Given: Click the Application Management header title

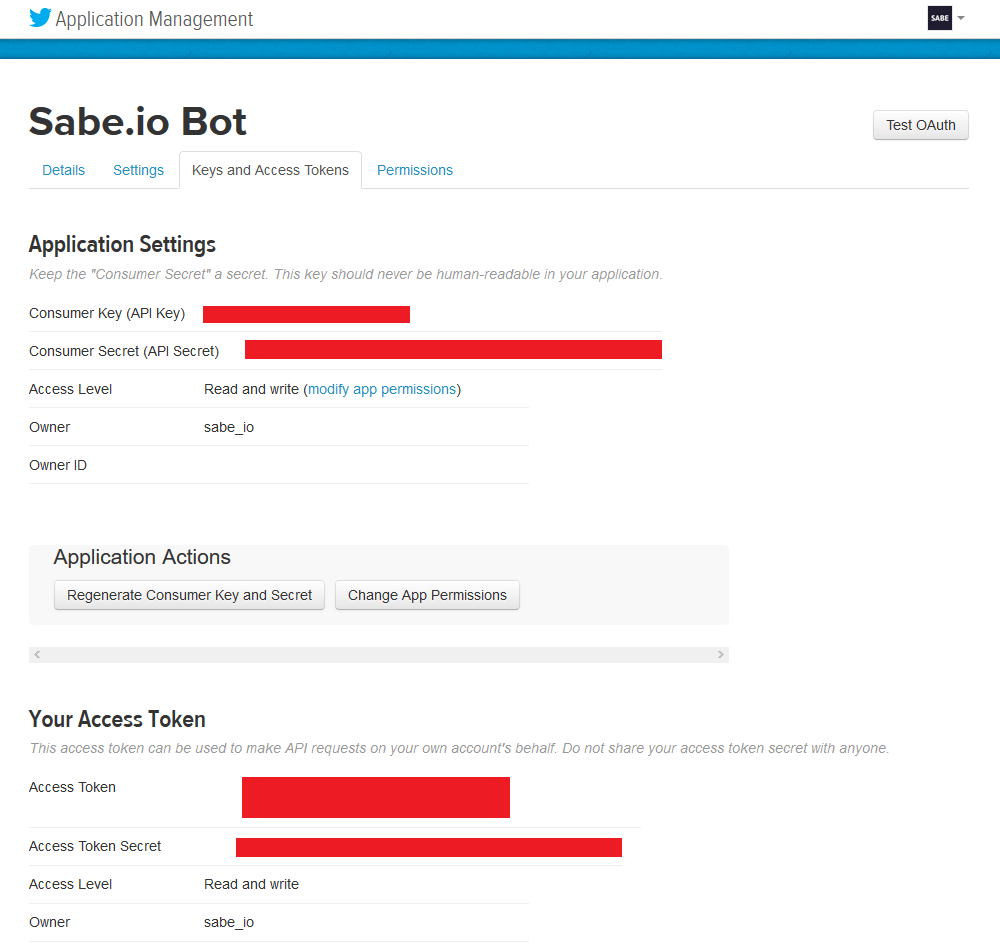Looking at the screenshot, I should (x=154, y=19).
